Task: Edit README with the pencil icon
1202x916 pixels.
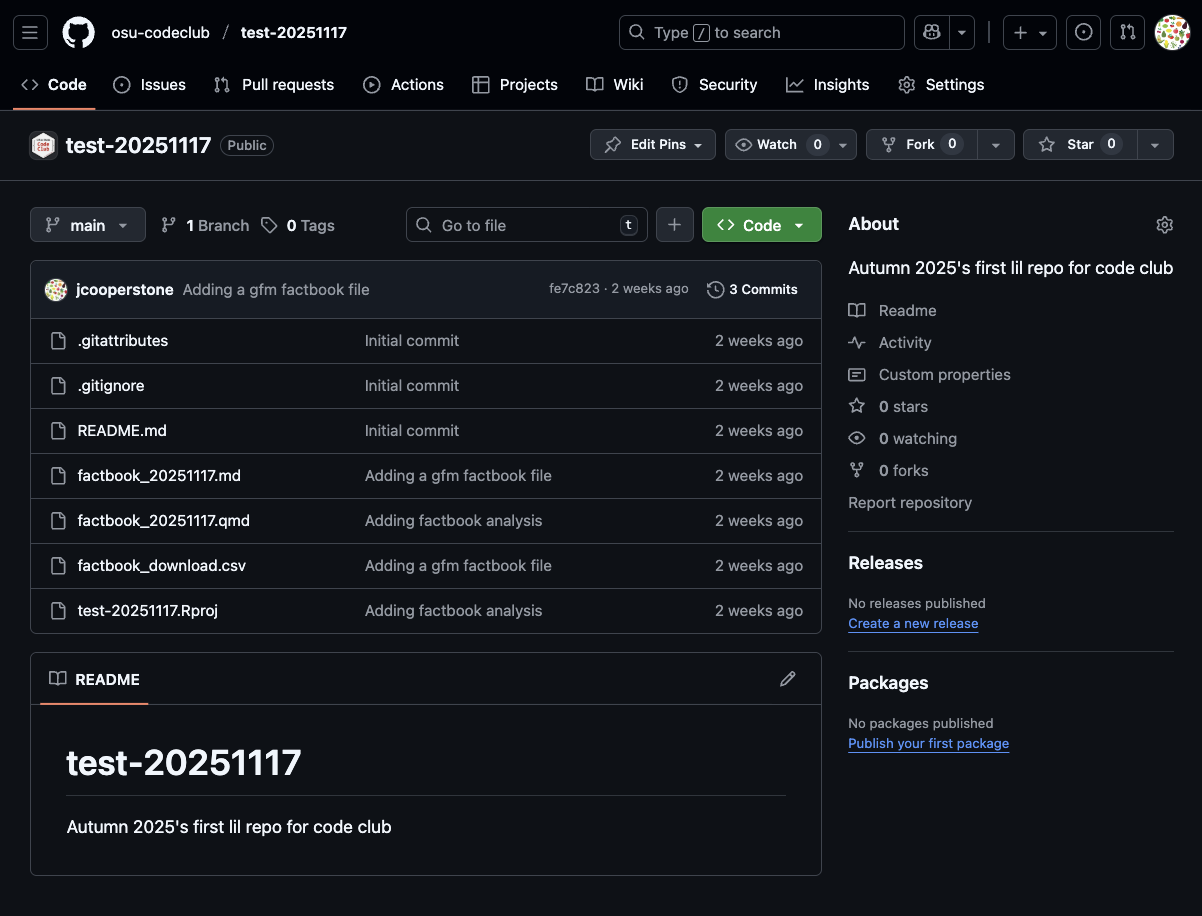Action: (x=788, y=679)
